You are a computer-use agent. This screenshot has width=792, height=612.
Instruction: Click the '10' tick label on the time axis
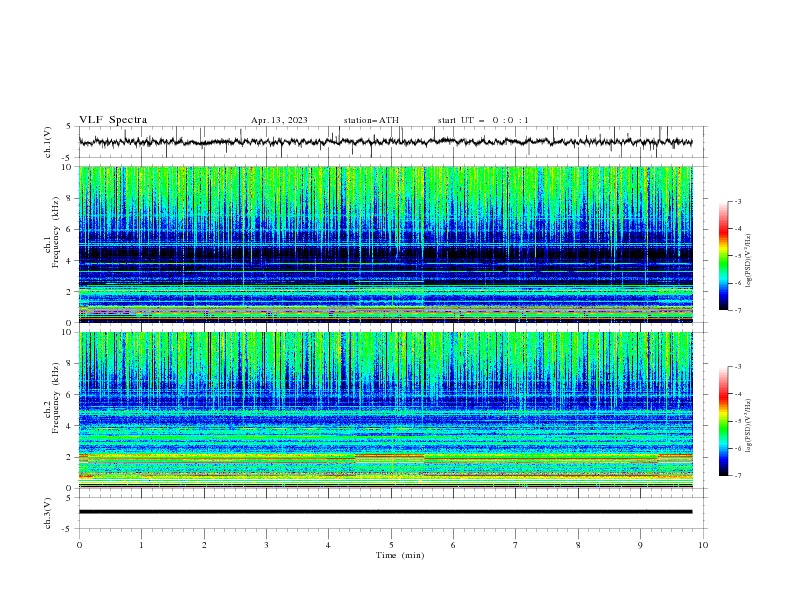tap(703, 545)
